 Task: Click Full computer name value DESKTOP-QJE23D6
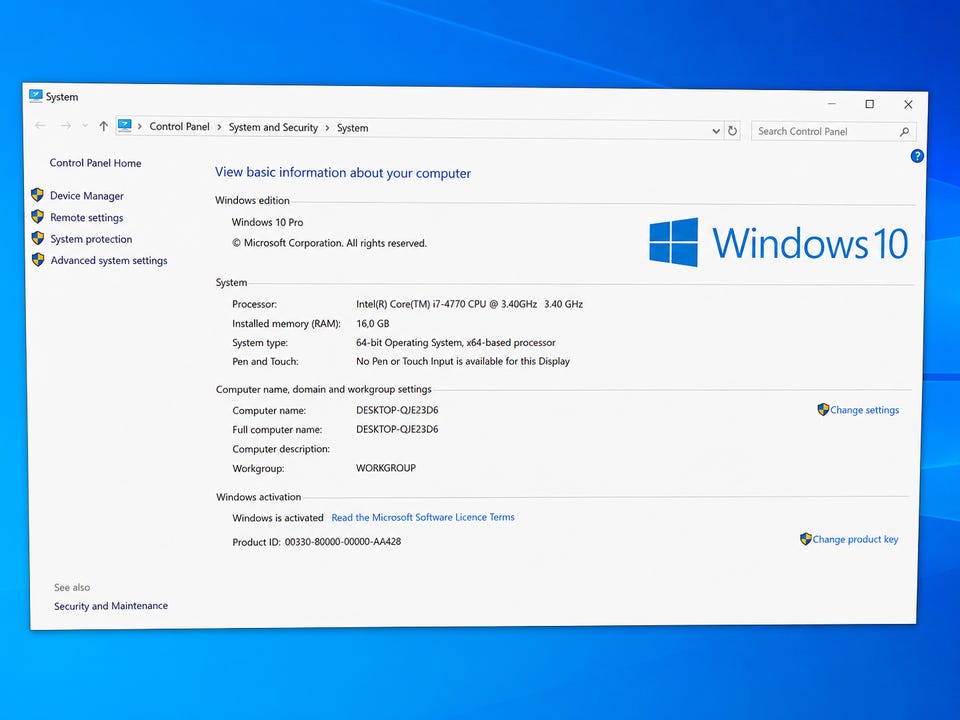397,429
